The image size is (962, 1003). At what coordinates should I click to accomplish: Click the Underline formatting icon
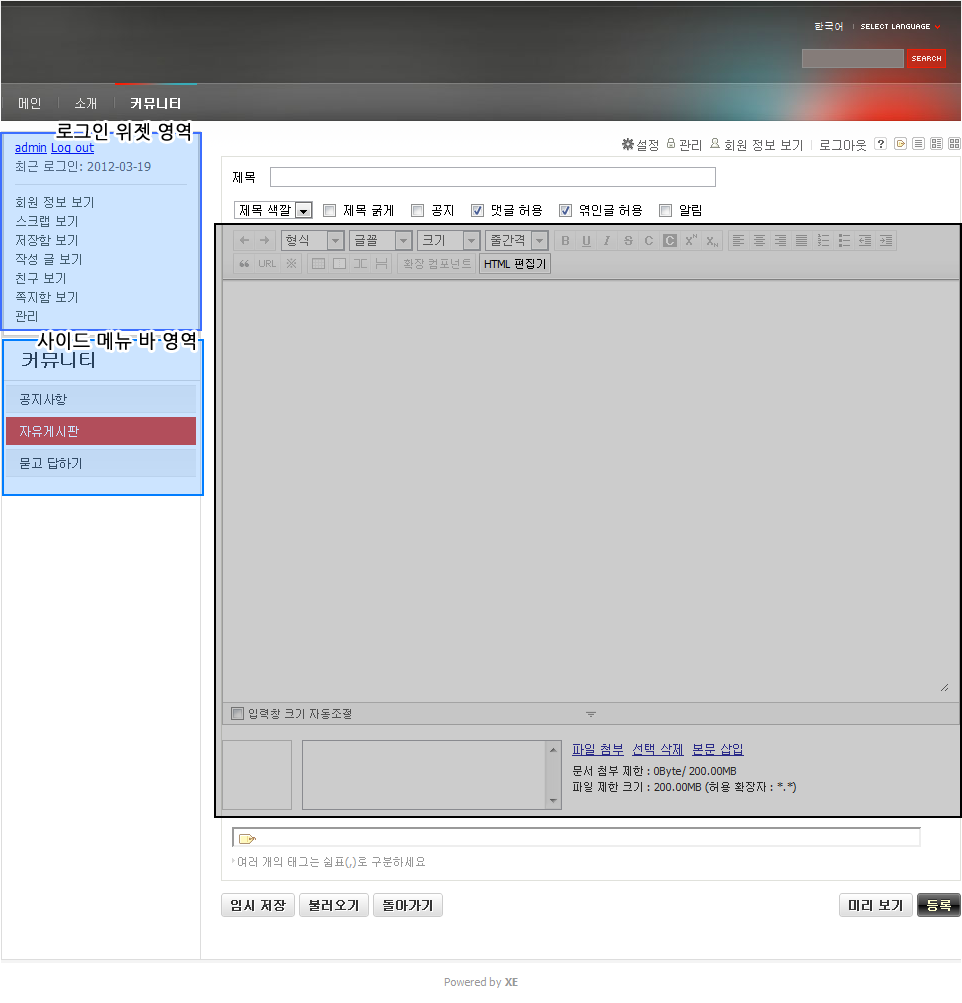click(586, 241)
